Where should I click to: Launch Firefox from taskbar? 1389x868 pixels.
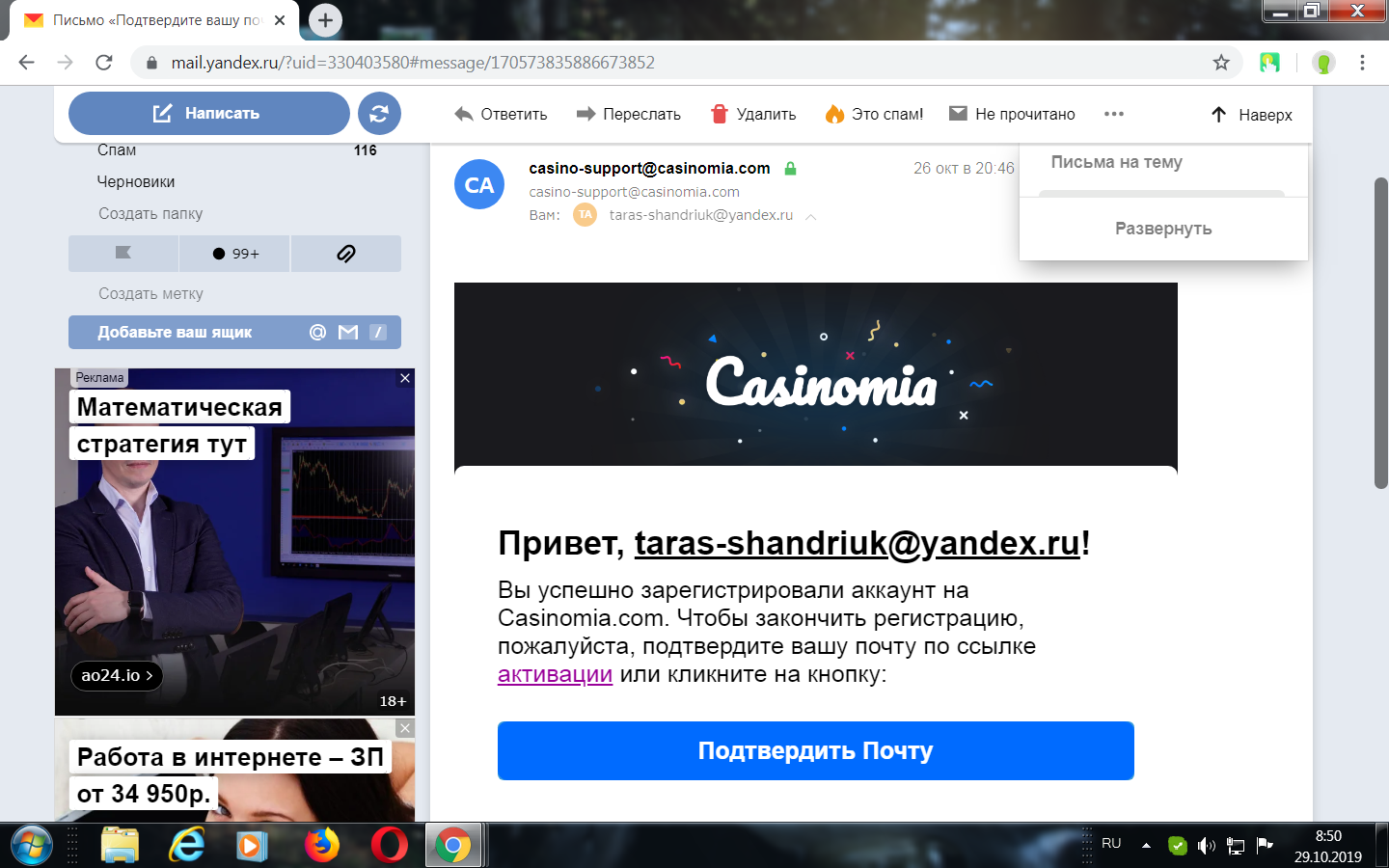click(322, 846)
